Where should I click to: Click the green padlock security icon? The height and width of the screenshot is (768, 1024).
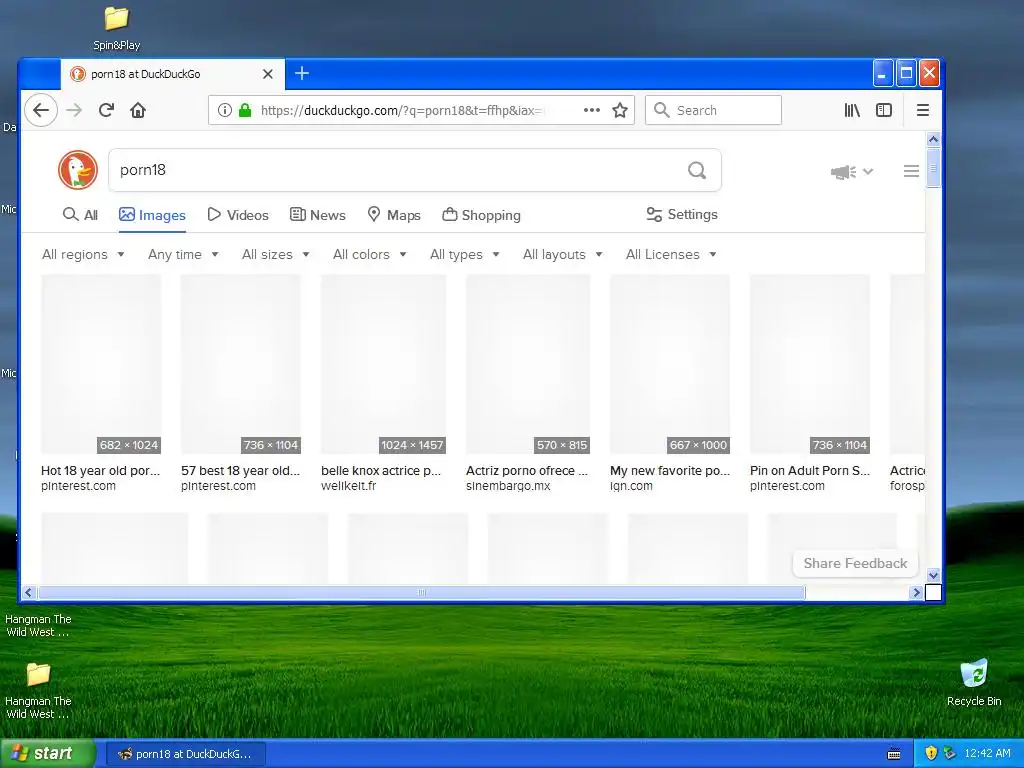(245, 110)
